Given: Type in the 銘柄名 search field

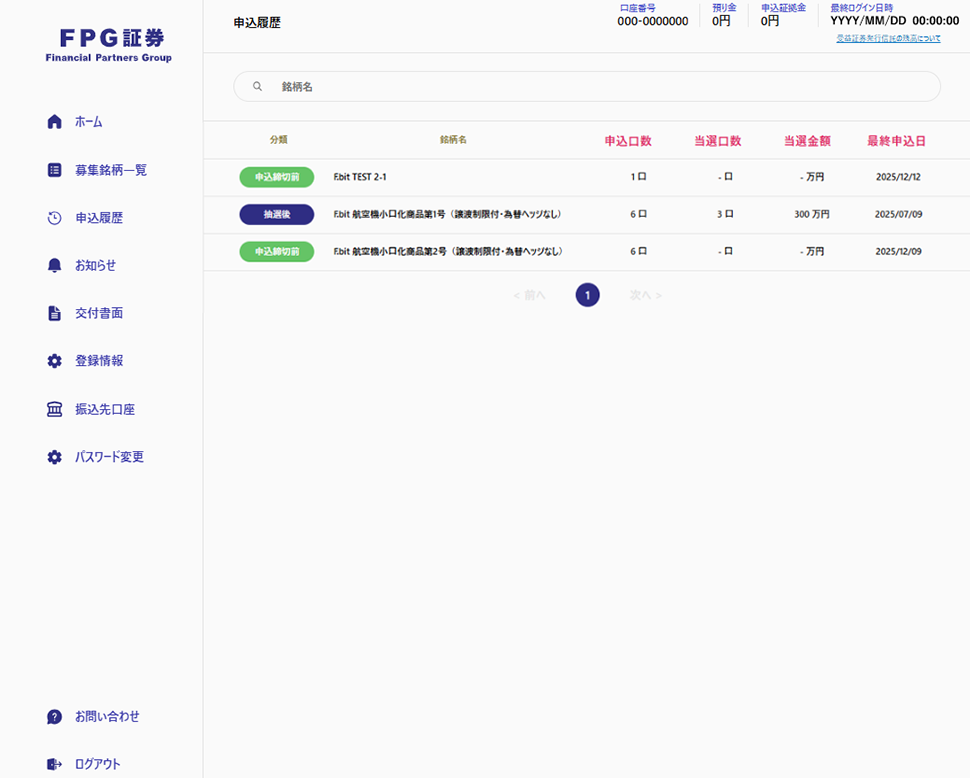Looking at the screenshot, I should coord(600,87).
